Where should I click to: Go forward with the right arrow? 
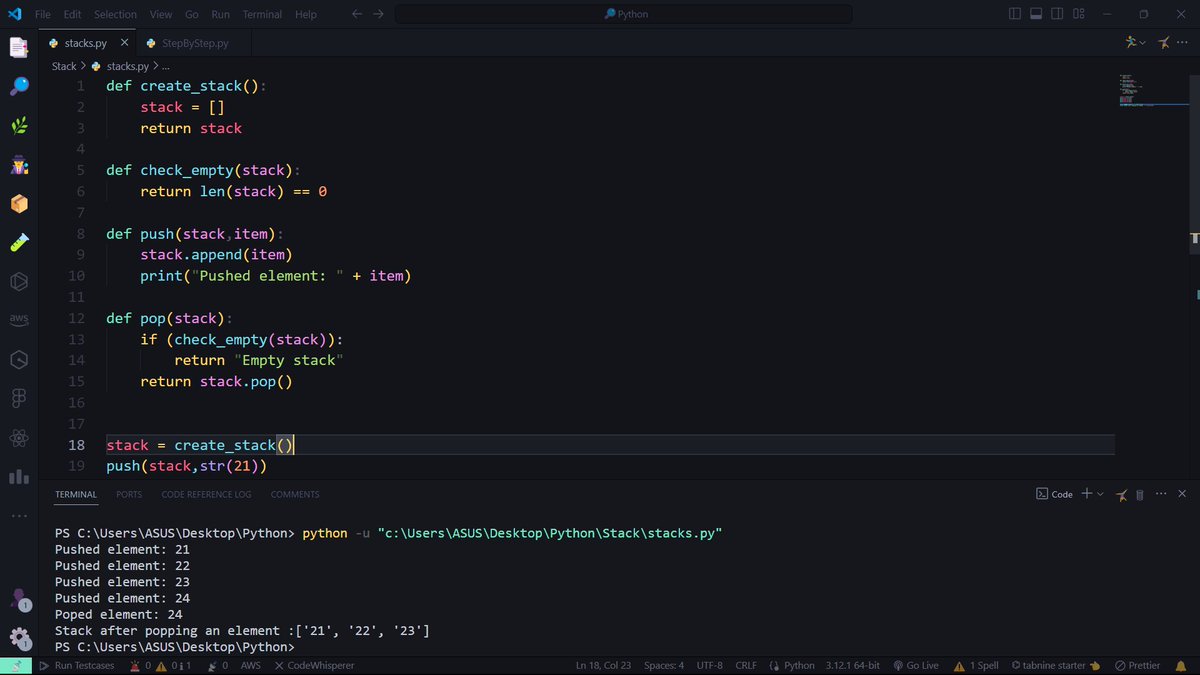pos(379,14)
